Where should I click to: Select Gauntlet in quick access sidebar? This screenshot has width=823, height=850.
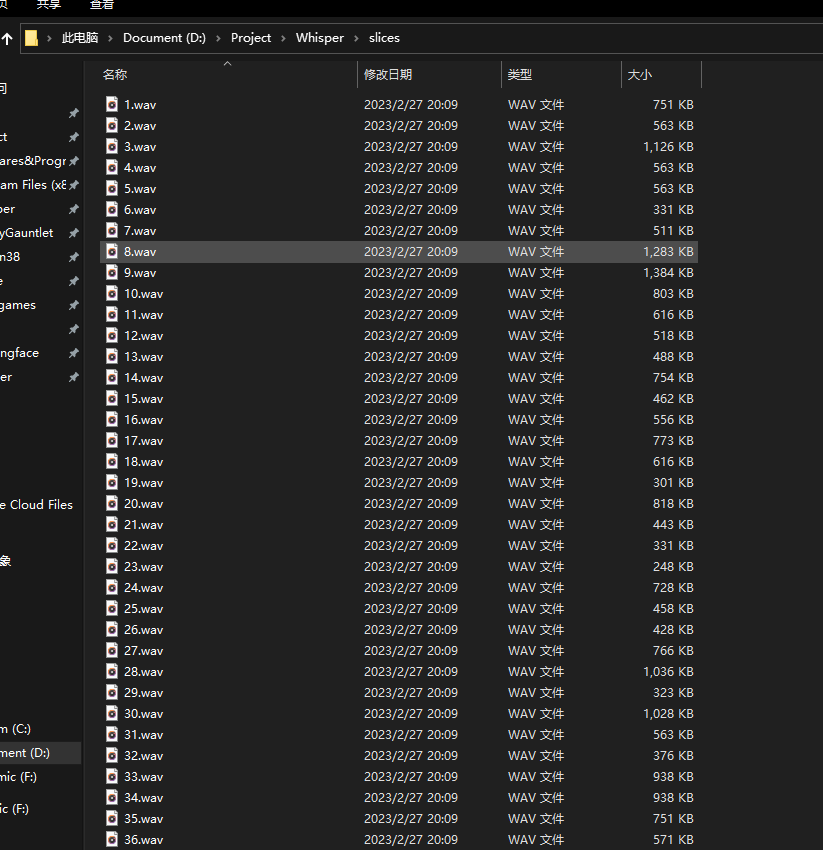(x=27, y=233)
